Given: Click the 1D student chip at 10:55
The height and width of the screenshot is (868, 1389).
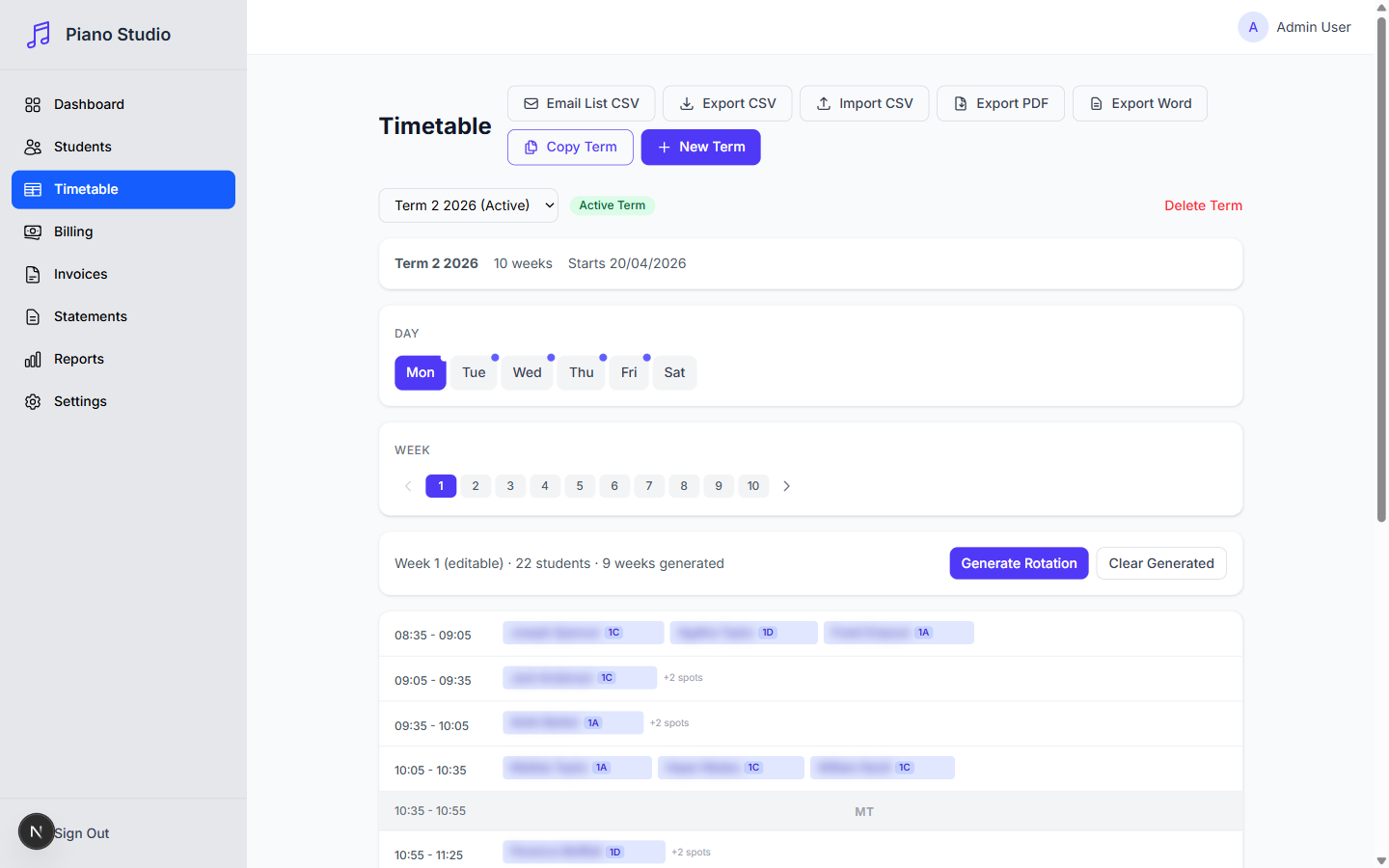Looking at the screenshot, I should coord(584,852).
